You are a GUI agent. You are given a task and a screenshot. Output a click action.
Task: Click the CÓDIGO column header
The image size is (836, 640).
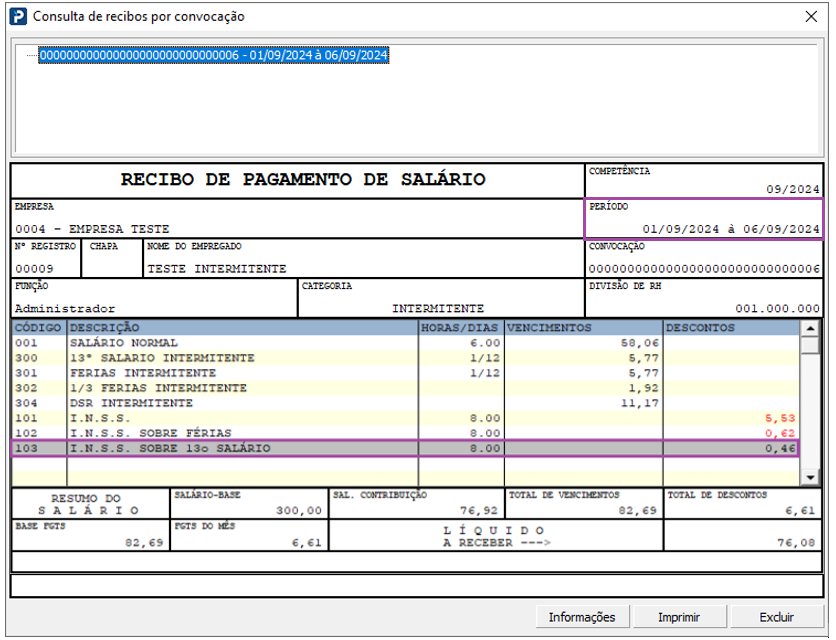tap(38, 327)
